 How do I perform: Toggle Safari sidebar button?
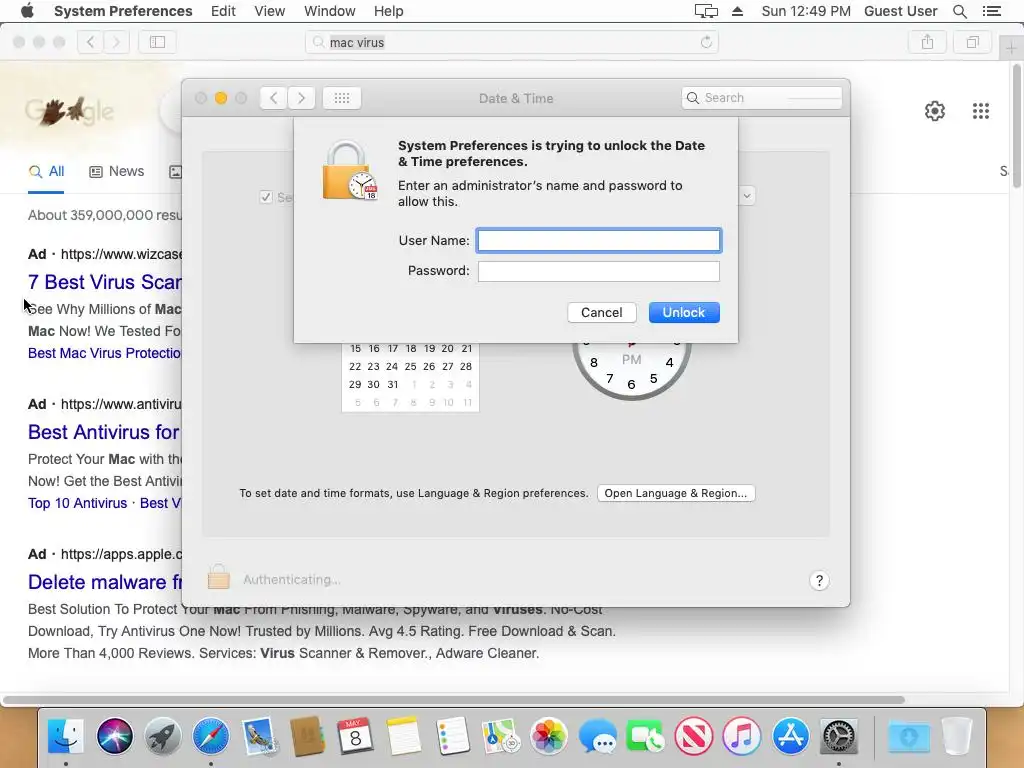point(157,42)
